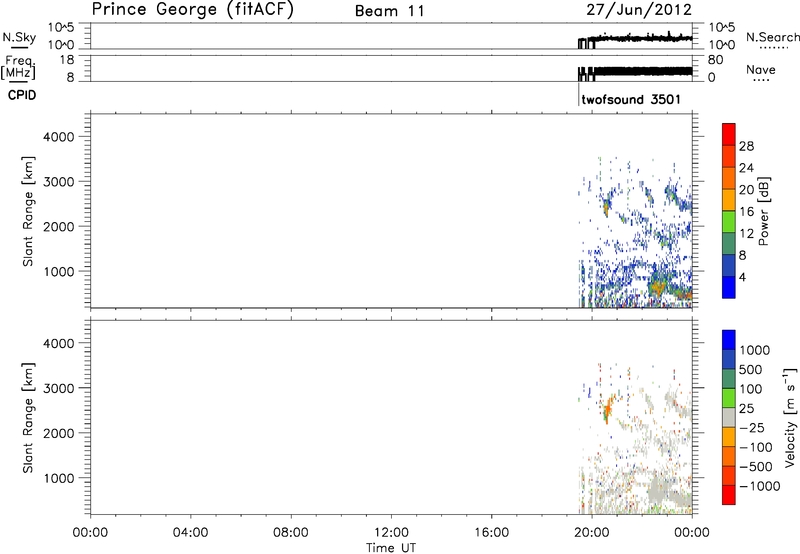
Task: Click the "08:00" time tick label
Action: [x=291, y=533]
